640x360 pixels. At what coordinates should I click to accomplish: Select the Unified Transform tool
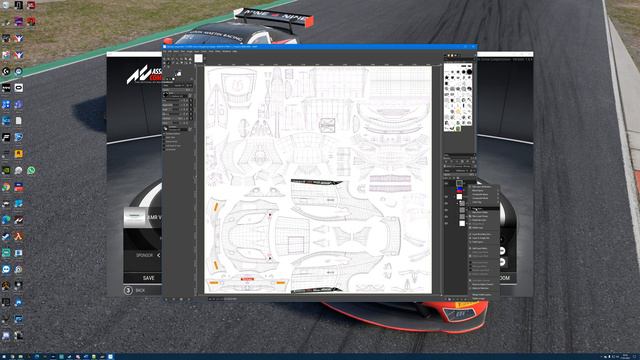pyautogui.click(x=186, y=59)
